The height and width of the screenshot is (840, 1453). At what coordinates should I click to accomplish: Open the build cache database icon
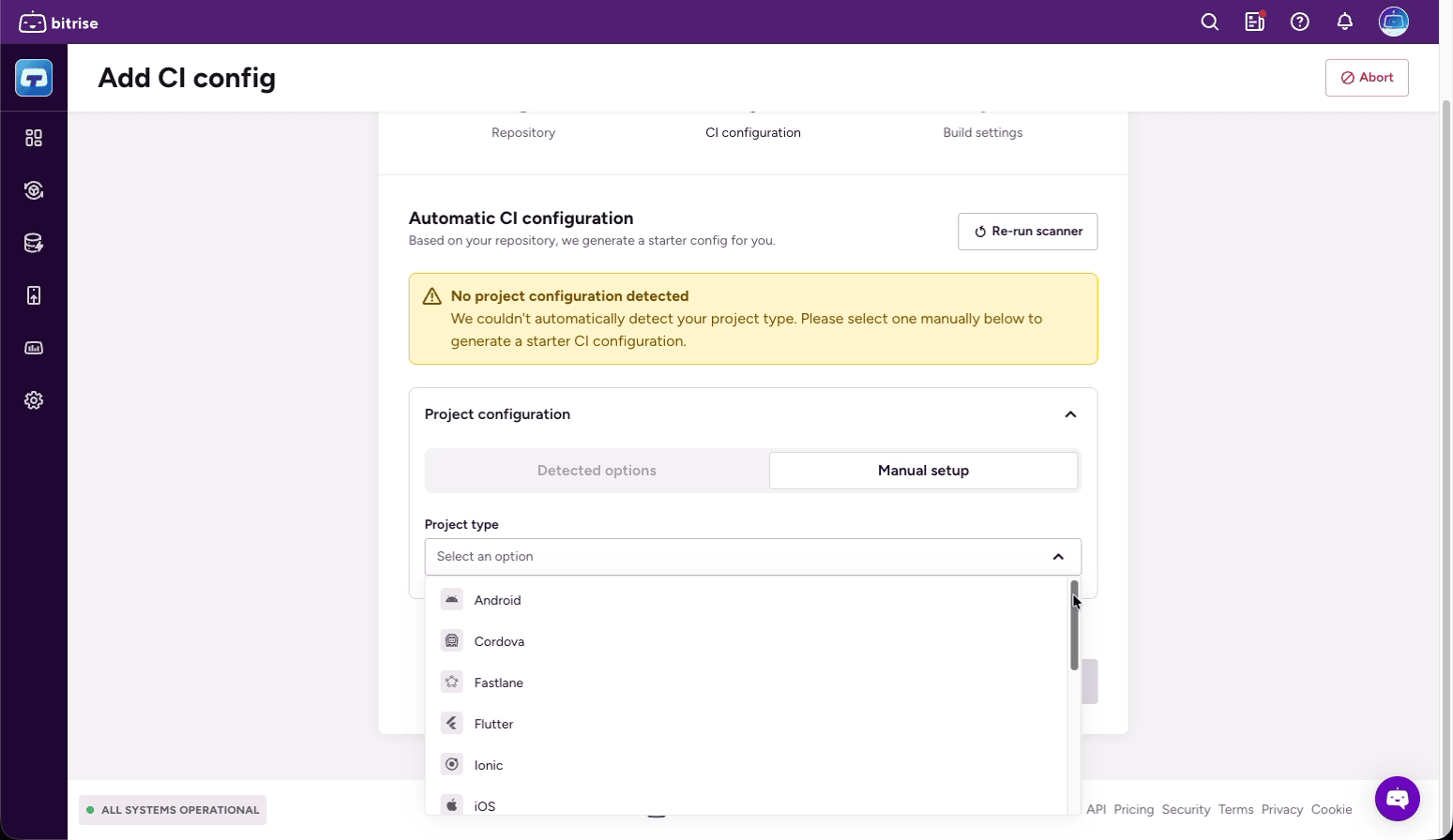(x=34, y=243)
